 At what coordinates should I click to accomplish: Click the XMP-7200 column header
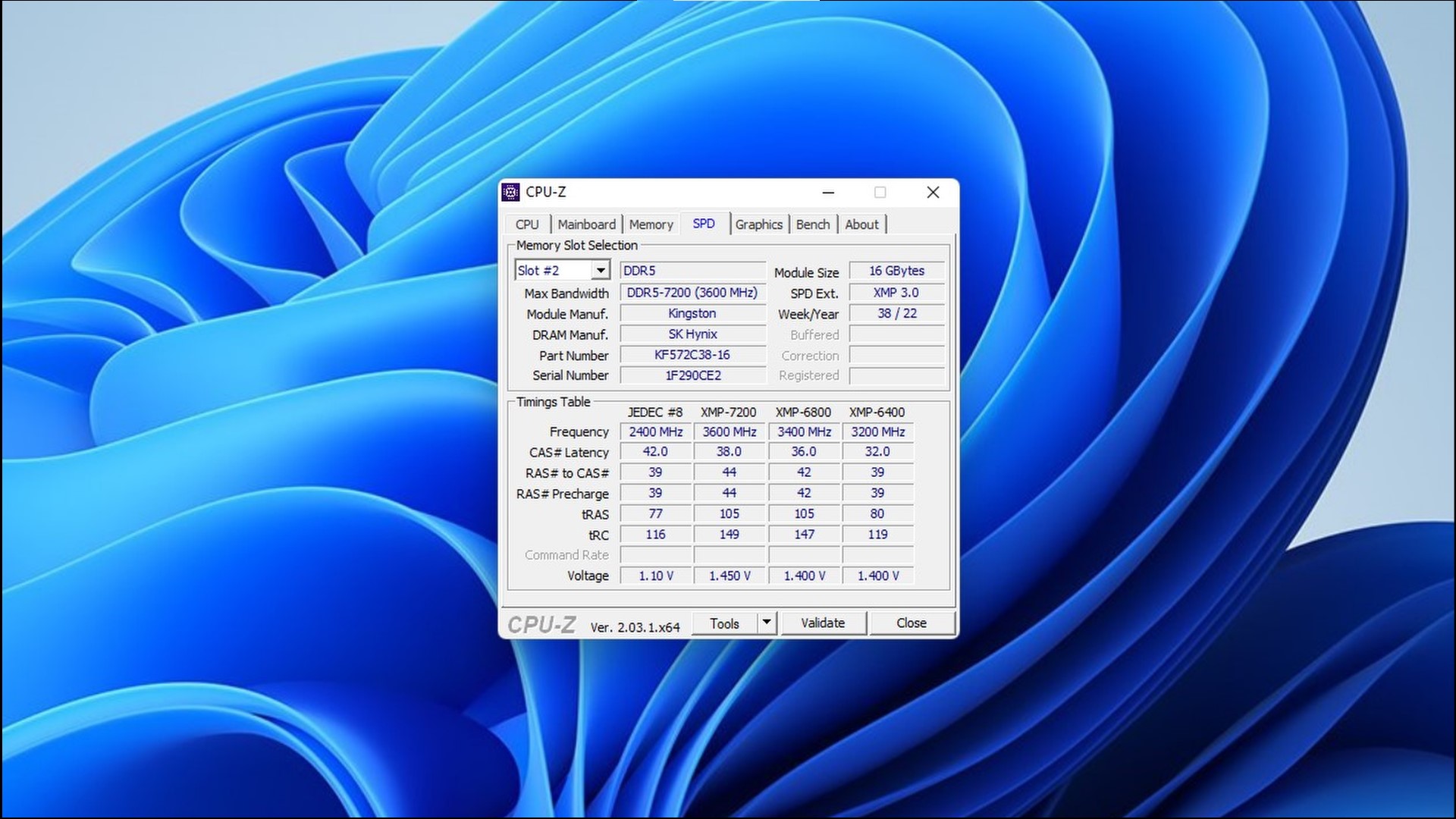click(729, 413)
